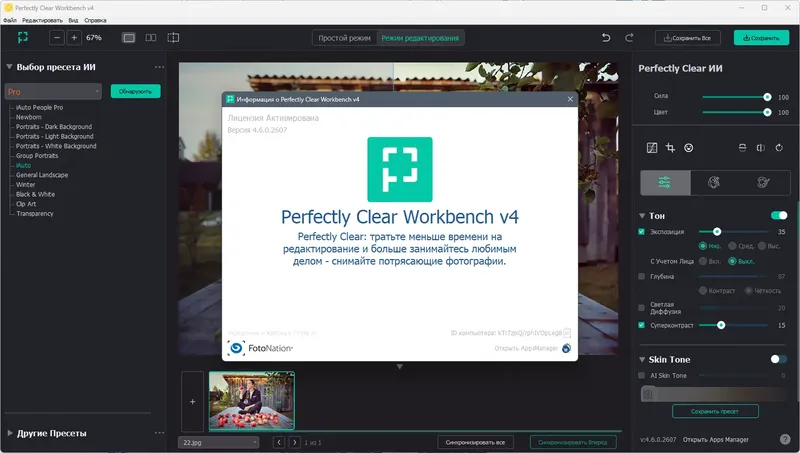Uncheck the Экспозиция checkbox
Screen dimensions: 800x453
(642, 232)
